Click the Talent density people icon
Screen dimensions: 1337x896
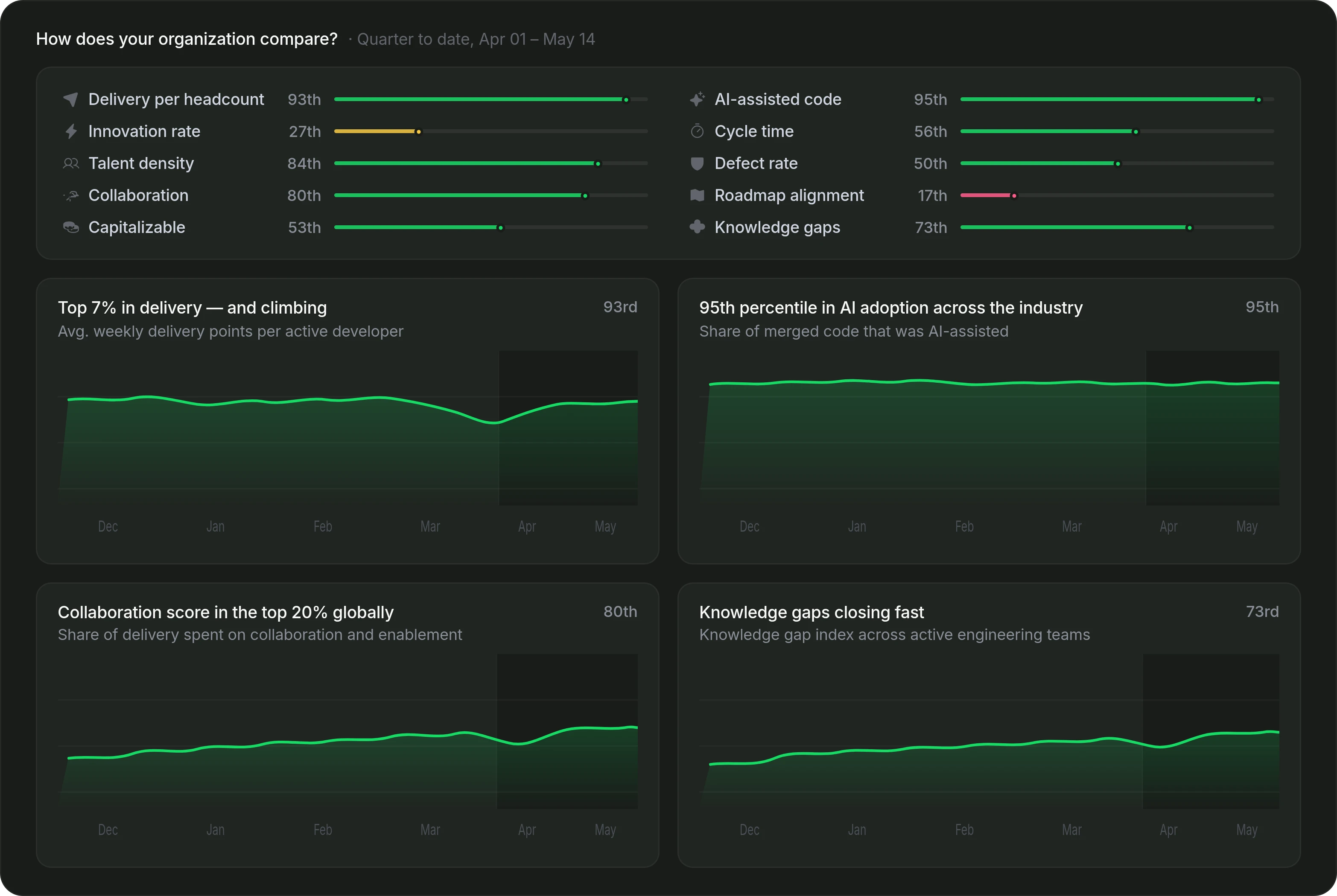pos(71,163)
